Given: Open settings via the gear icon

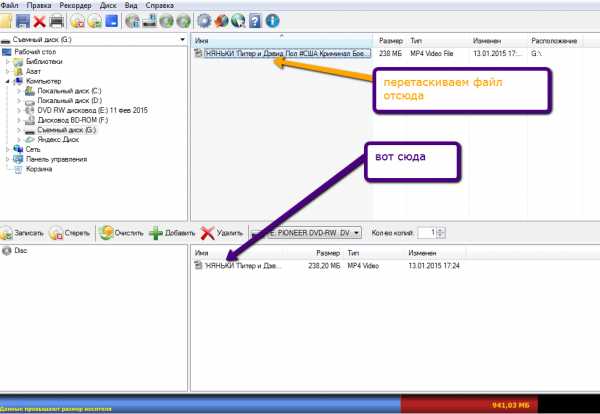Looking at the screenshot, I should (204, 21).
